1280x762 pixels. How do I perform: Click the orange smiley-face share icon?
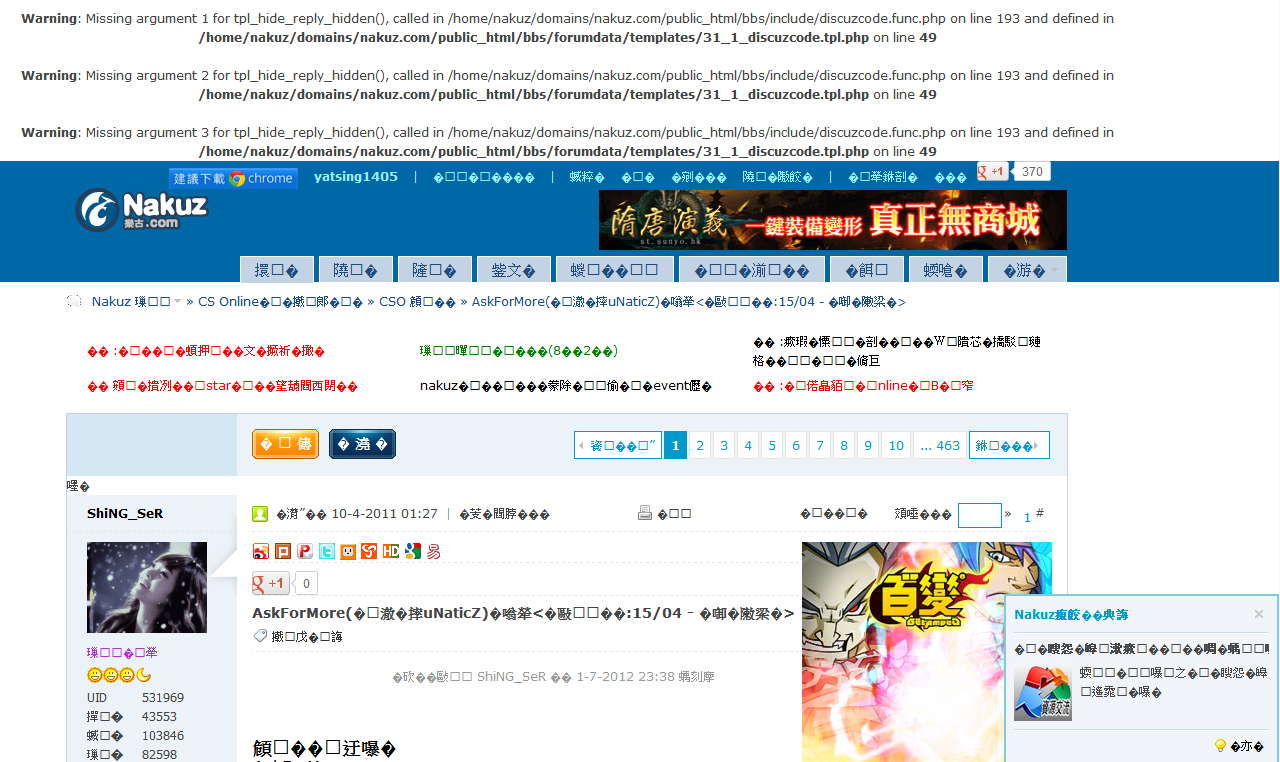348,551
